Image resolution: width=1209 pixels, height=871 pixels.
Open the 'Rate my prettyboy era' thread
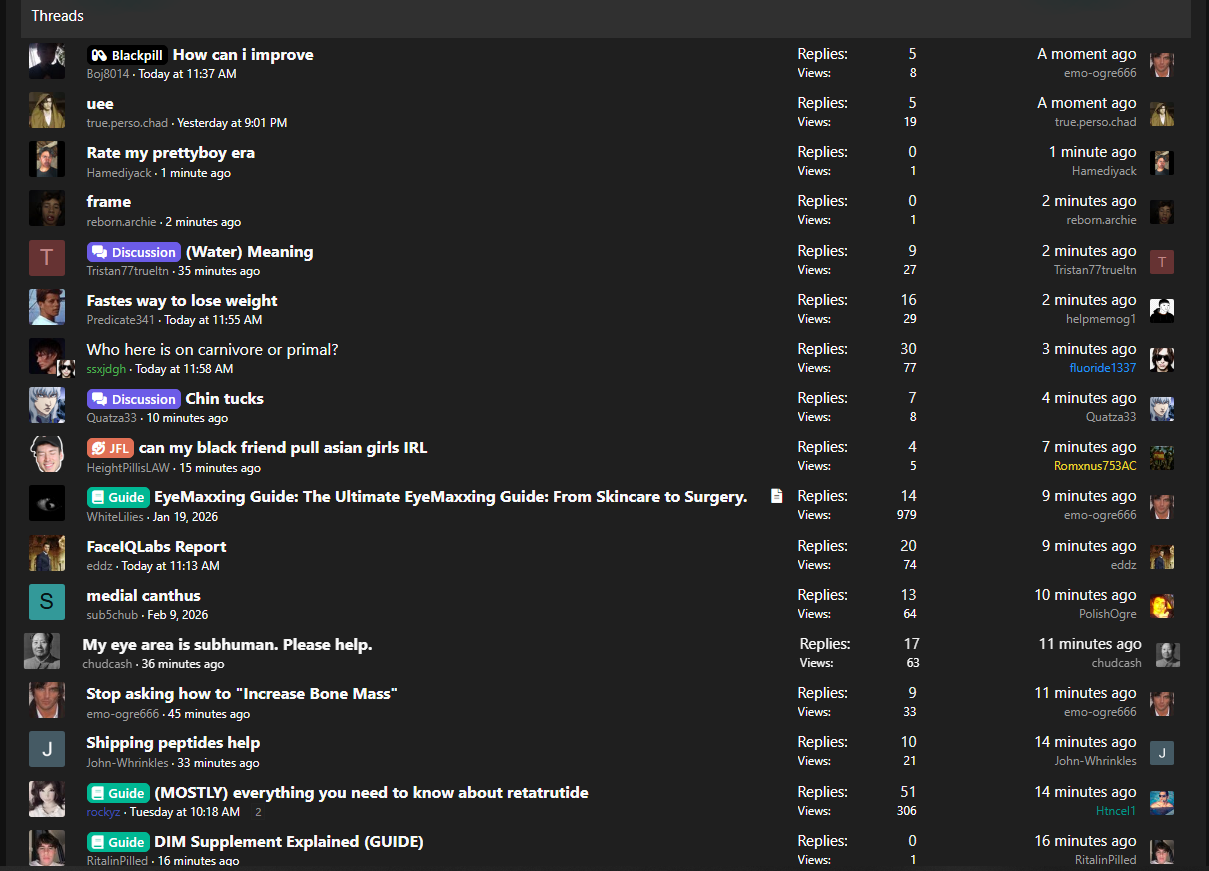pyautogui.click(x=170, y=153)
